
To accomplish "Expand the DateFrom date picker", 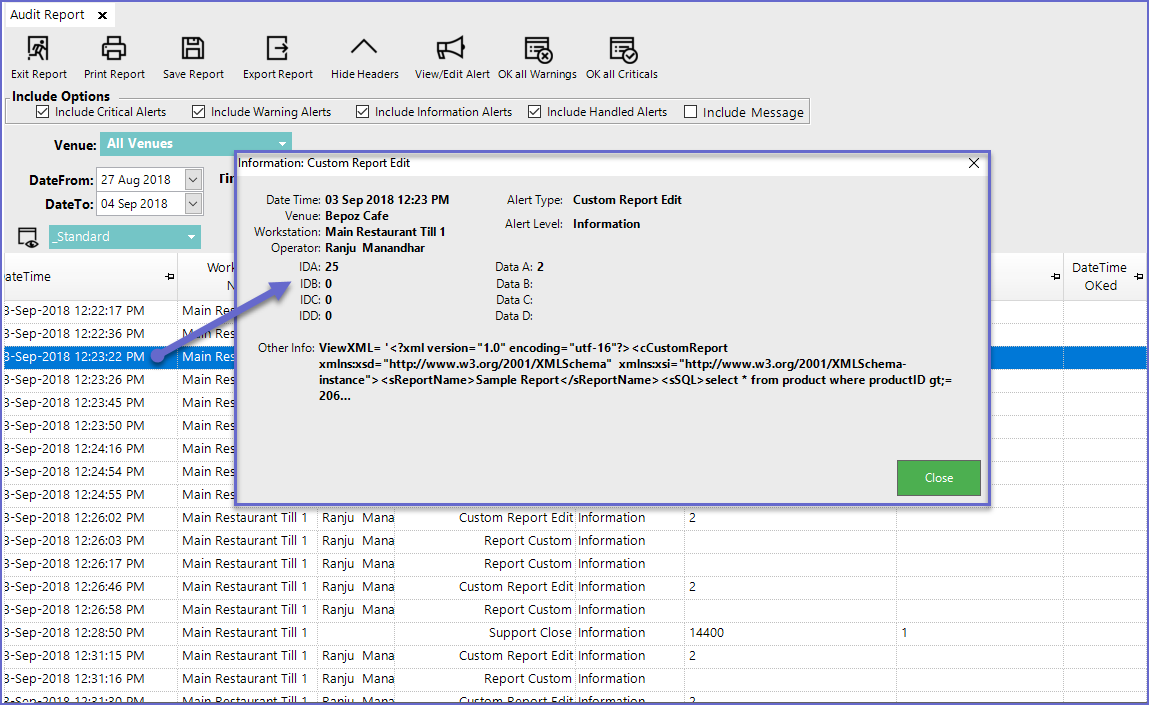I will click(x=193, y=180).
